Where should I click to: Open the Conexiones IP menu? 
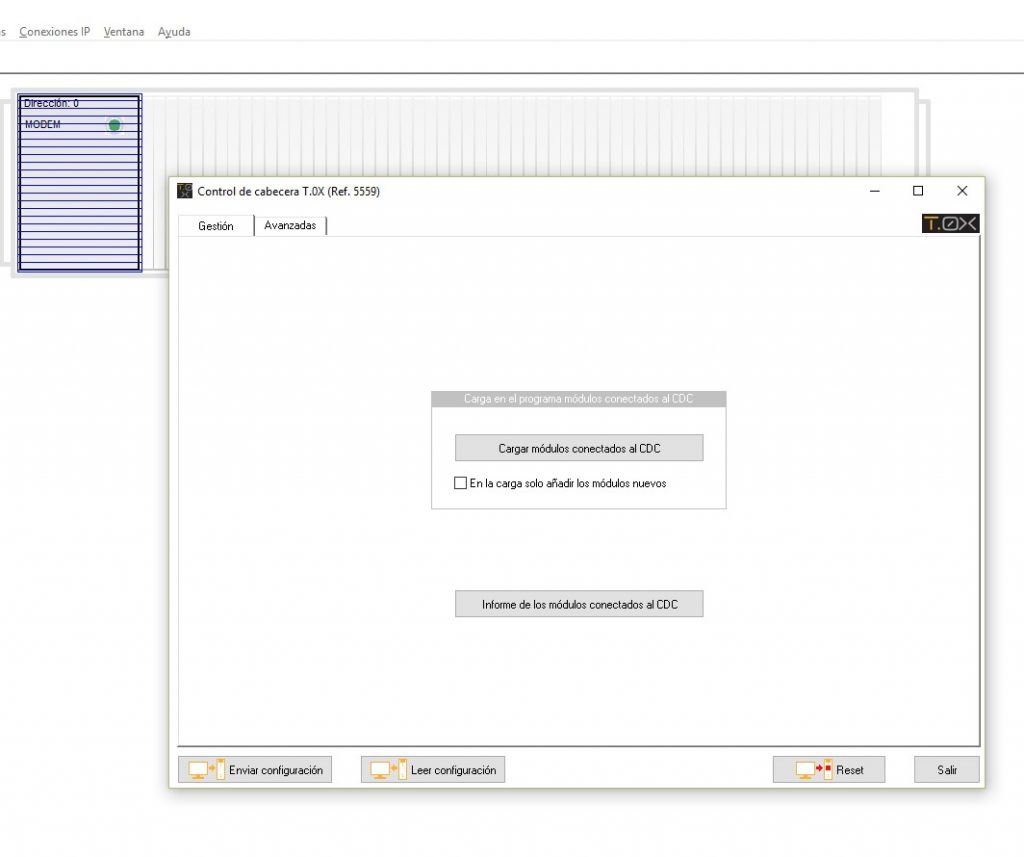click(x=54, y=31)
